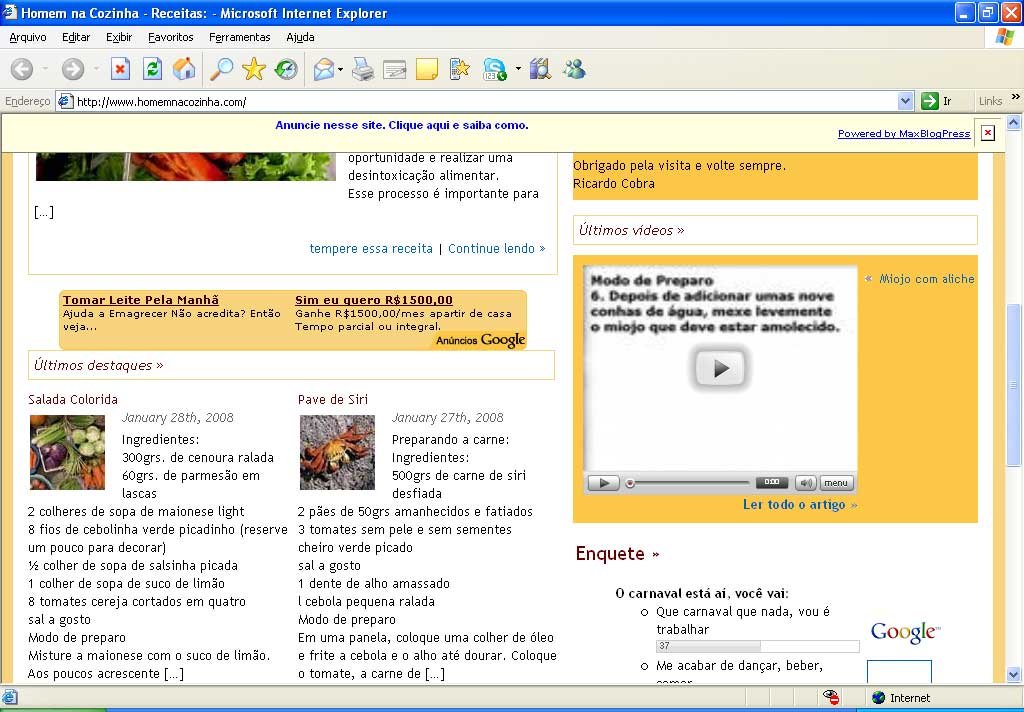This screenshot has height=712, width=1024.
Task: Expand the Links toolbar chevron
Action: pos(1015,100)
